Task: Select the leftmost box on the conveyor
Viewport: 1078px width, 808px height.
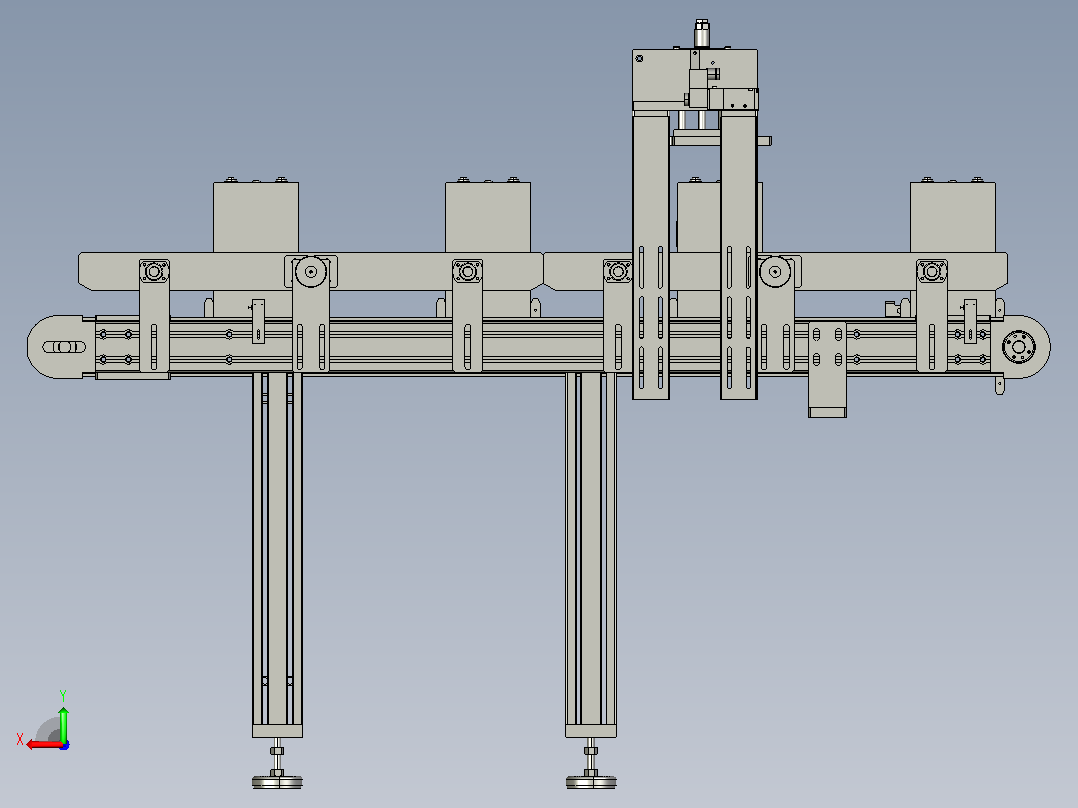Action: [256, 217]
